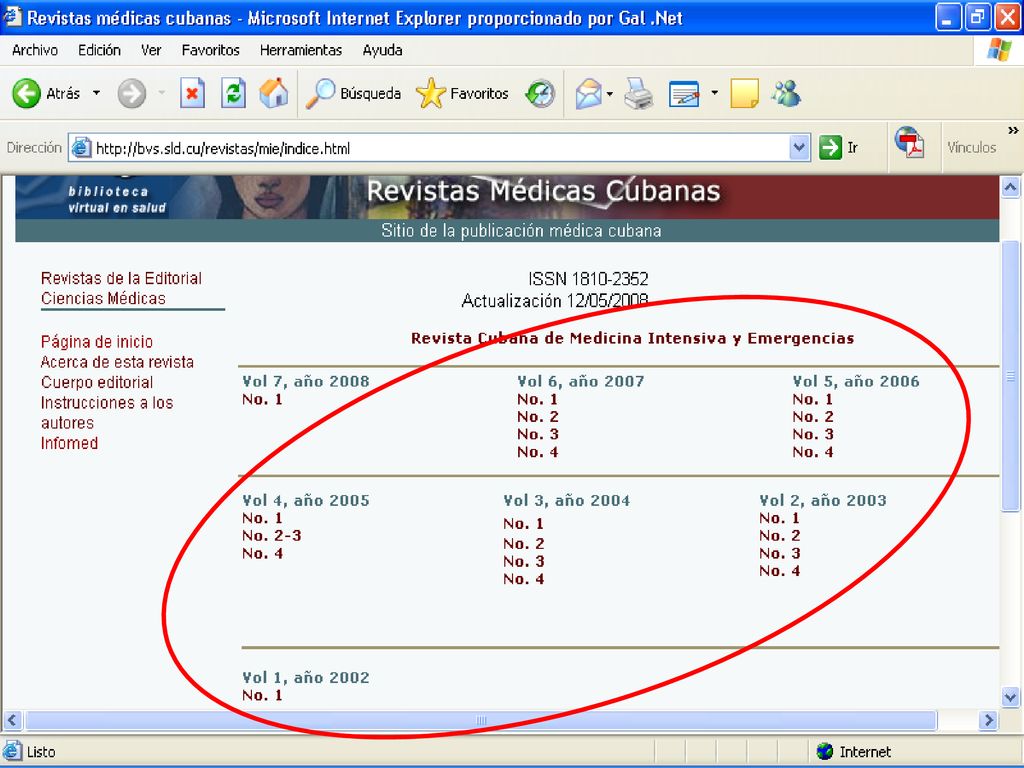Open No. 3 under Vol 6, año 2007

pyautogui.click(x=538, y=434)
